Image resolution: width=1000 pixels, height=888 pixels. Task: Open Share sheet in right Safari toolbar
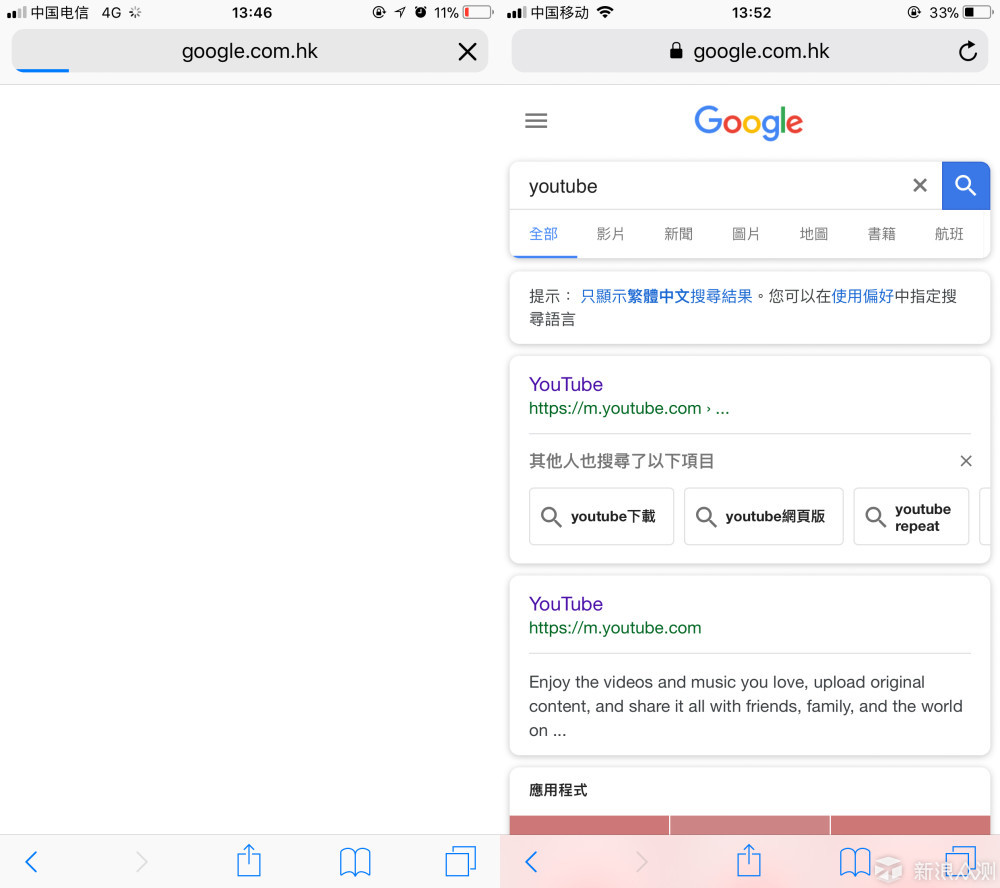coord(749,860)
